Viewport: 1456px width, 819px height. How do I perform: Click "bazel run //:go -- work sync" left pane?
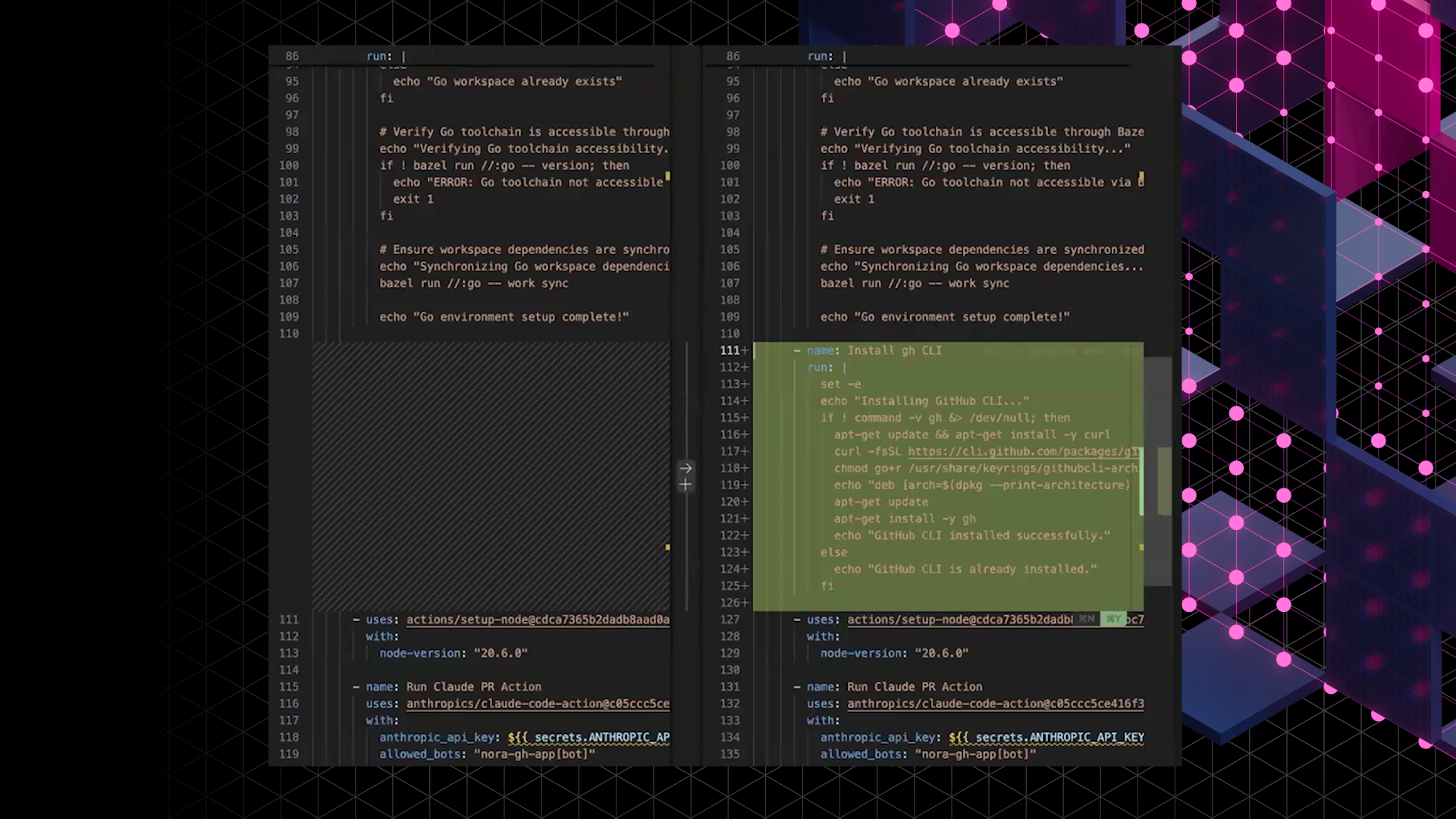(474, 283)
